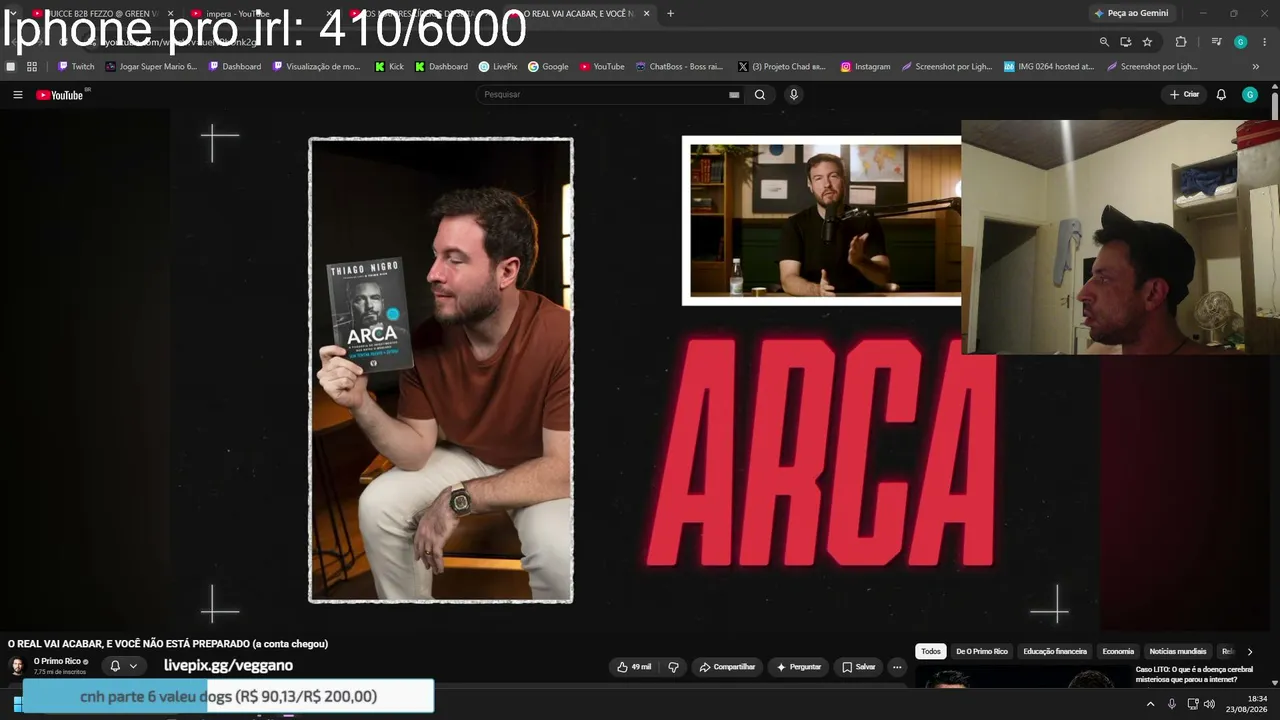Select the Notícias mundiais chip
The width and height of the screenshot is (1280, 720).
[1178, 652]
